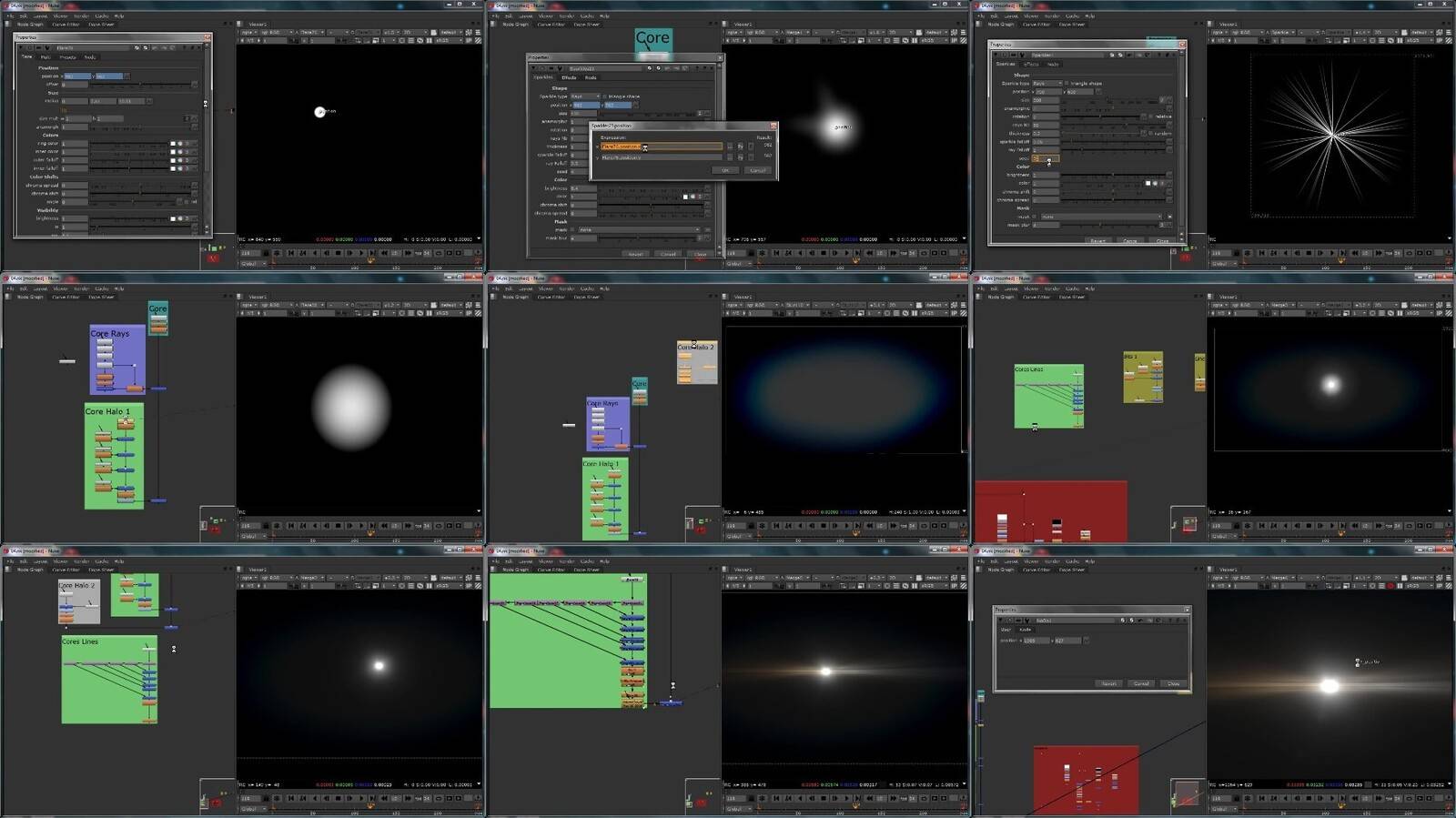Flare properties window: click red node graph mini-map icon
The width and height of the screenshot is (1456, 818).
(x=213, y=258)
